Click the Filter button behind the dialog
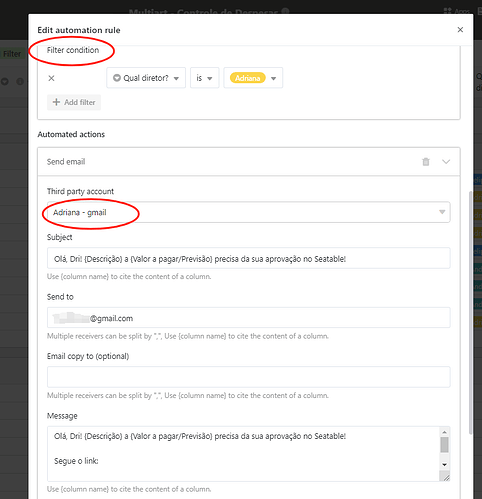482x499 pixels. point(12,54)
